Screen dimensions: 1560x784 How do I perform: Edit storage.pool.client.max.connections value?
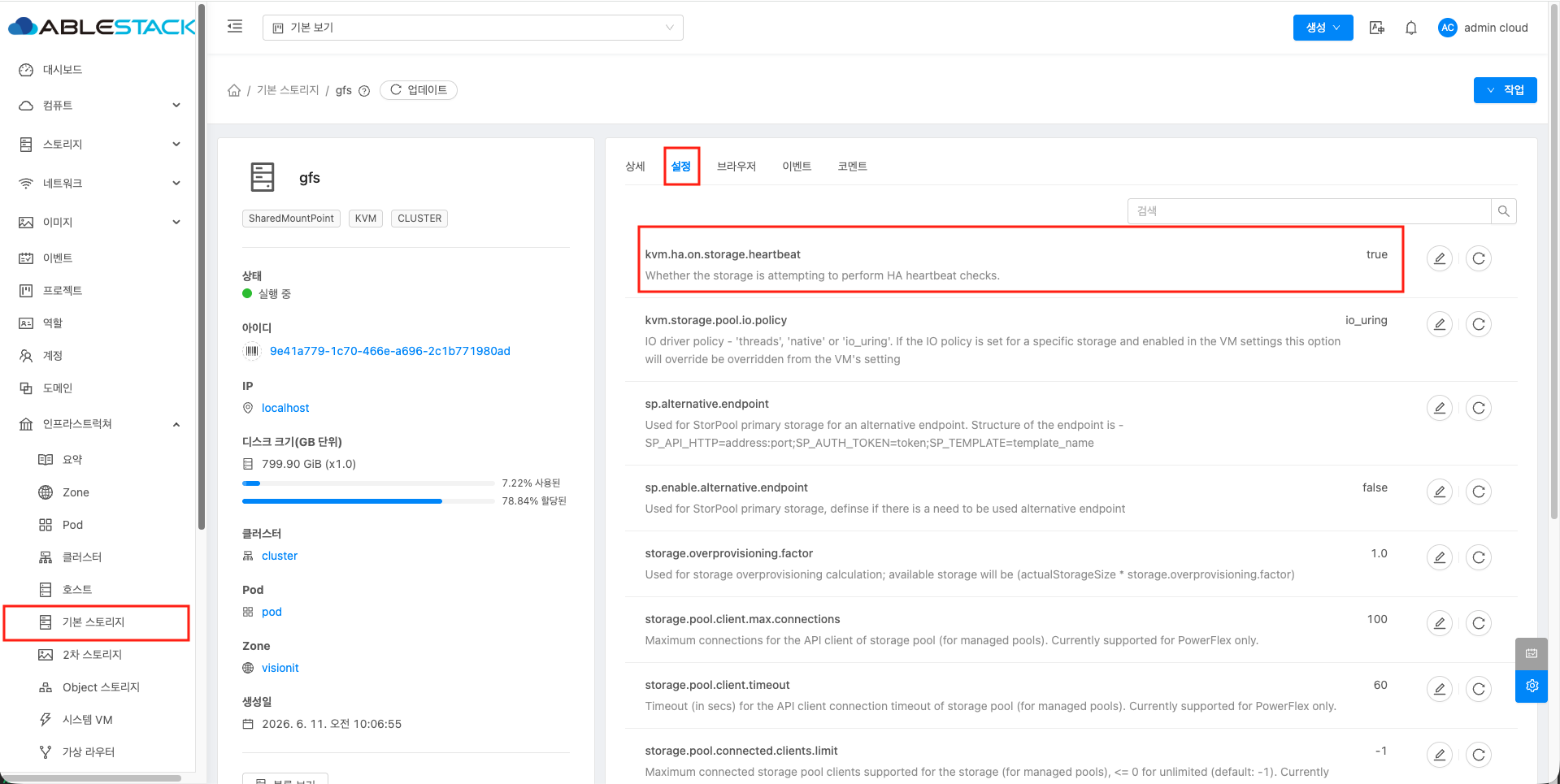(x=1440, y=623)
